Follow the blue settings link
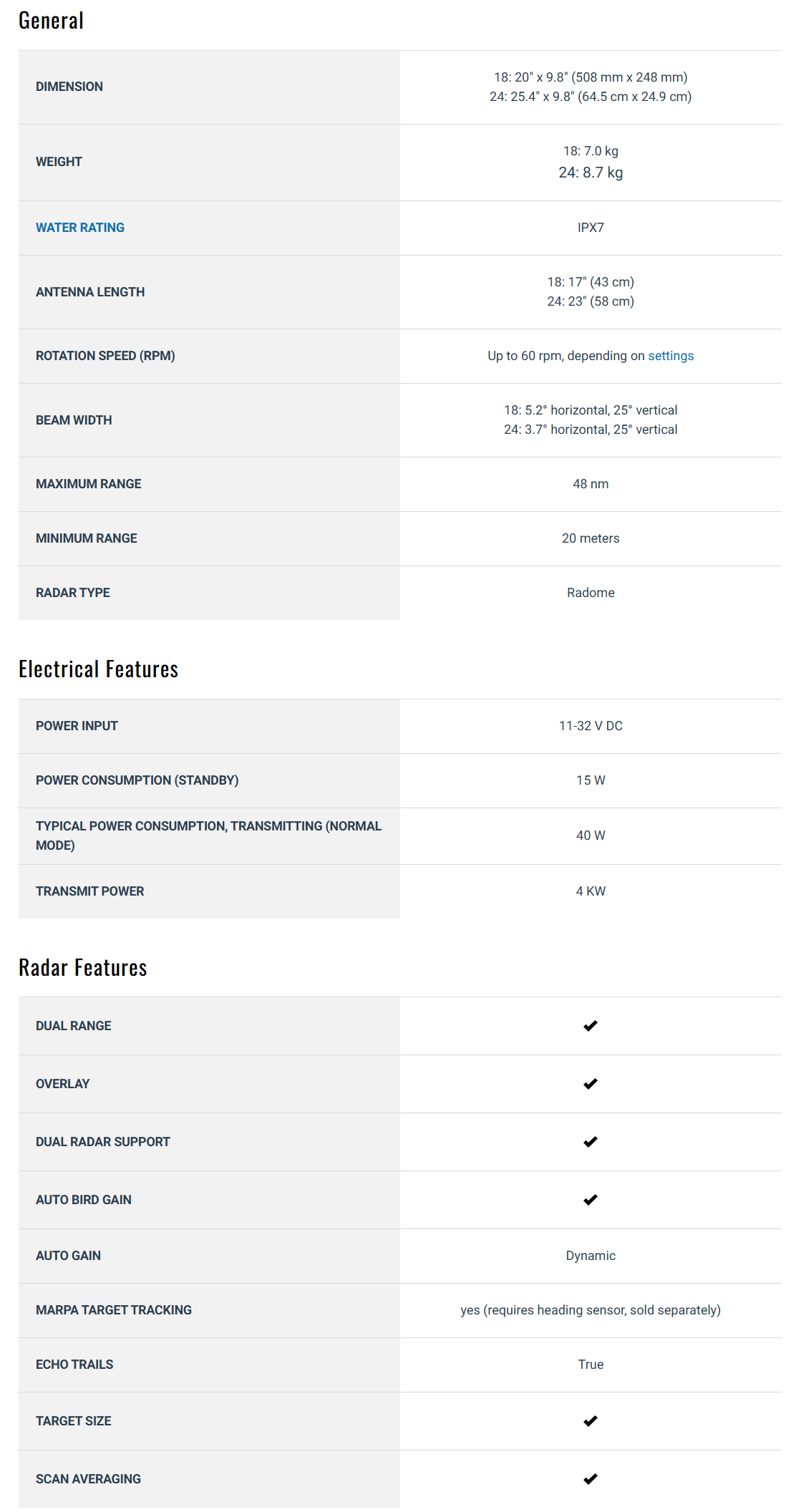 point(671,356)
